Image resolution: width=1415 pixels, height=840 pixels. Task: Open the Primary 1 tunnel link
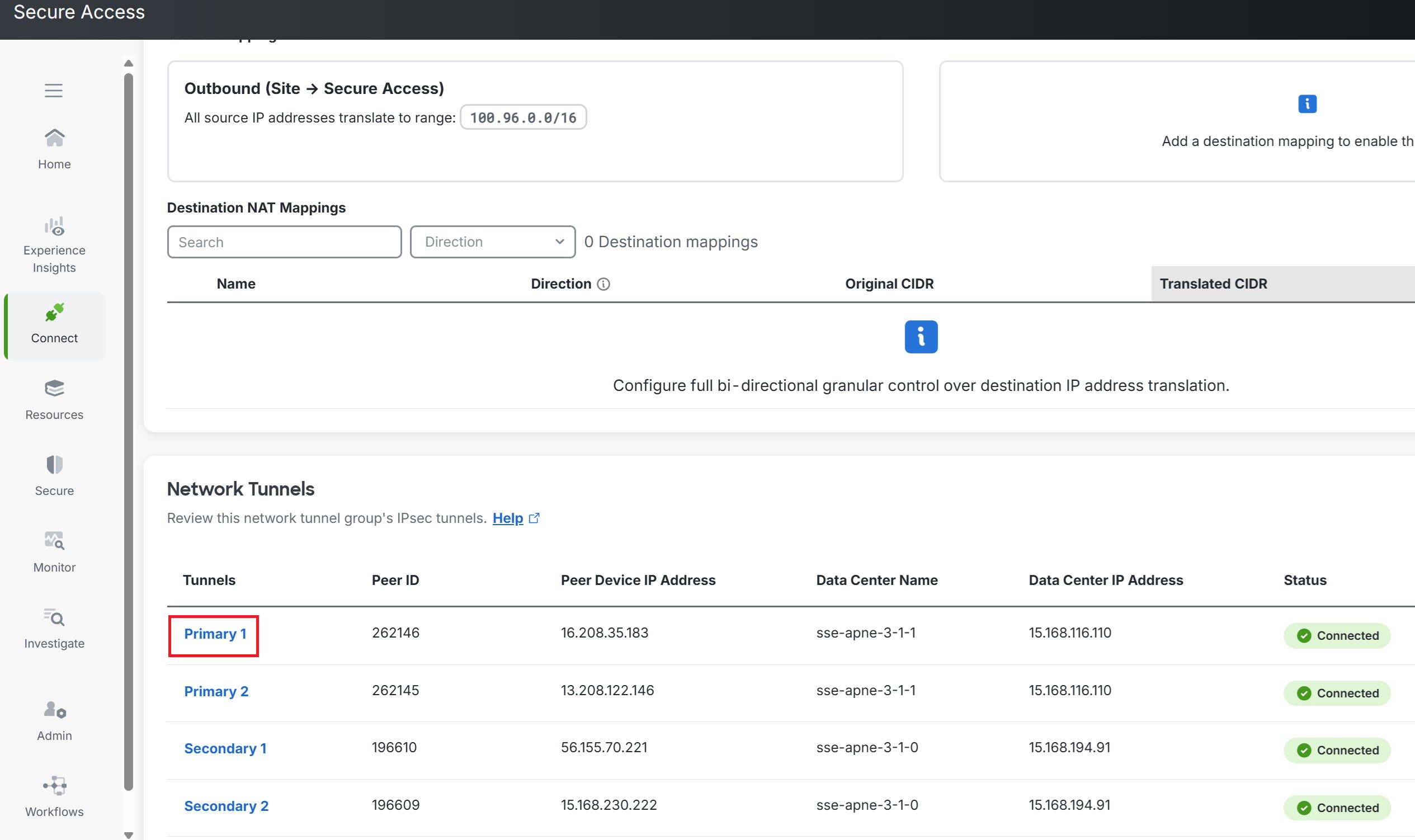tap(215, 634)
